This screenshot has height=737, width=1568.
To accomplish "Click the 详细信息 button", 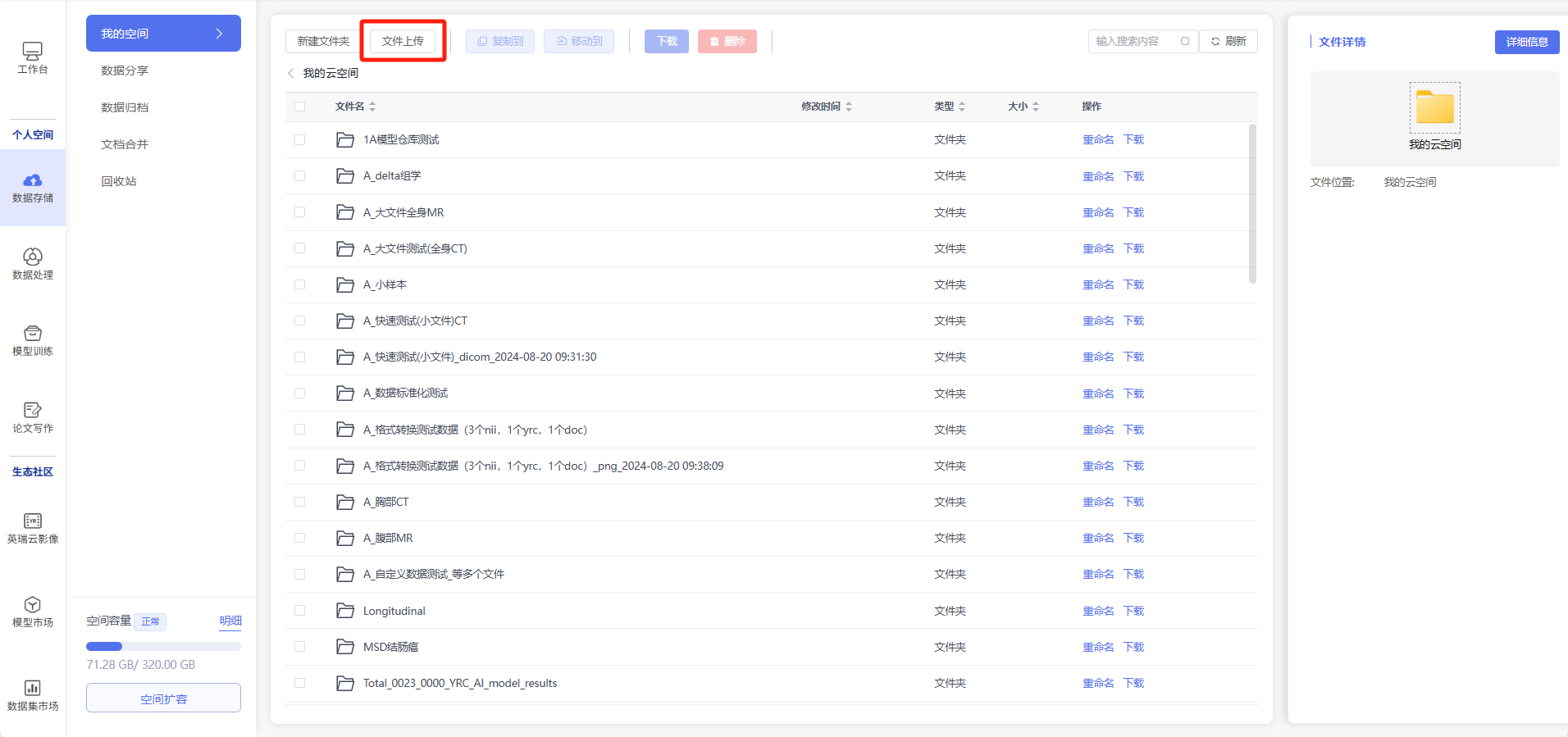I will click(1527, 42).
